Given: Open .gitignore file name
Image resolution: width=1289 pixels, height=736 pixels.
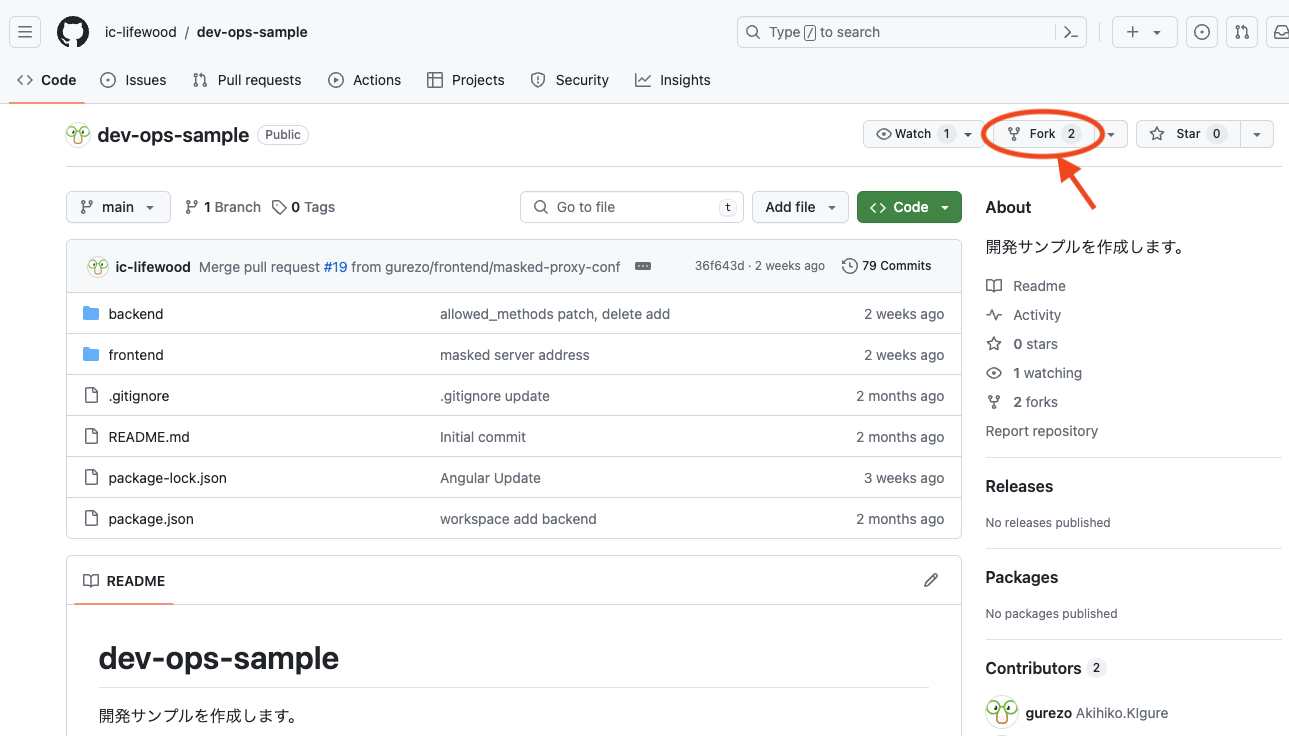Looking at the screenshot, I should point(139,396).
